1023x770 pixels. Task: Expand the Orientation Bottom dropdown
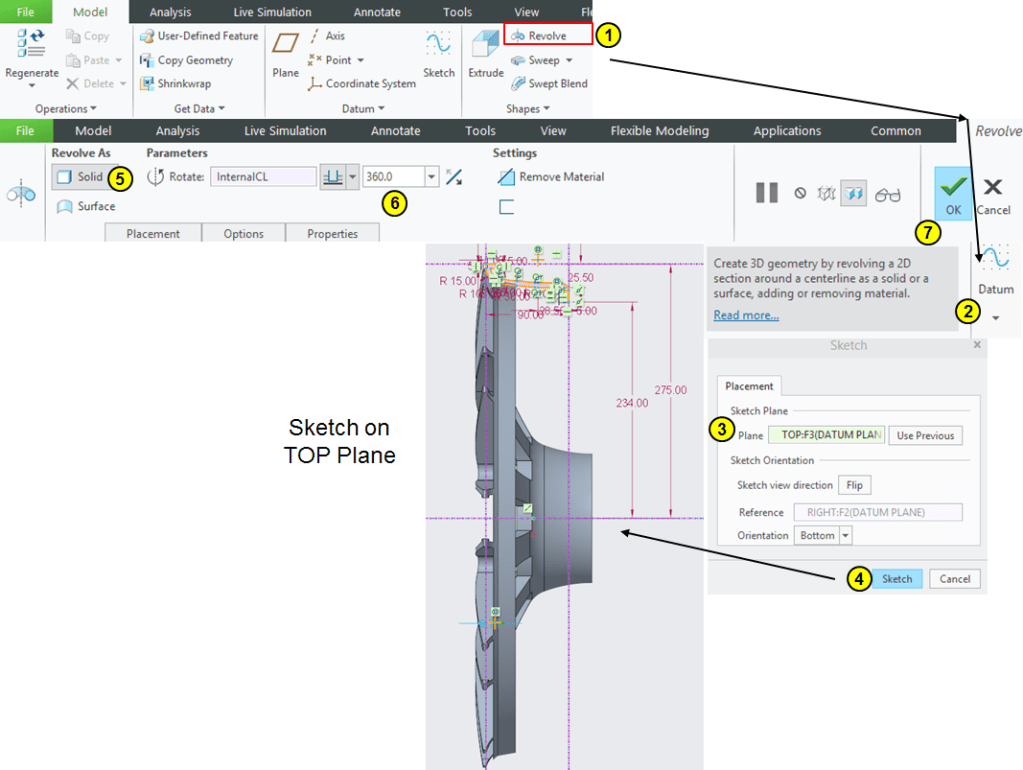click(x=845, y=536)
